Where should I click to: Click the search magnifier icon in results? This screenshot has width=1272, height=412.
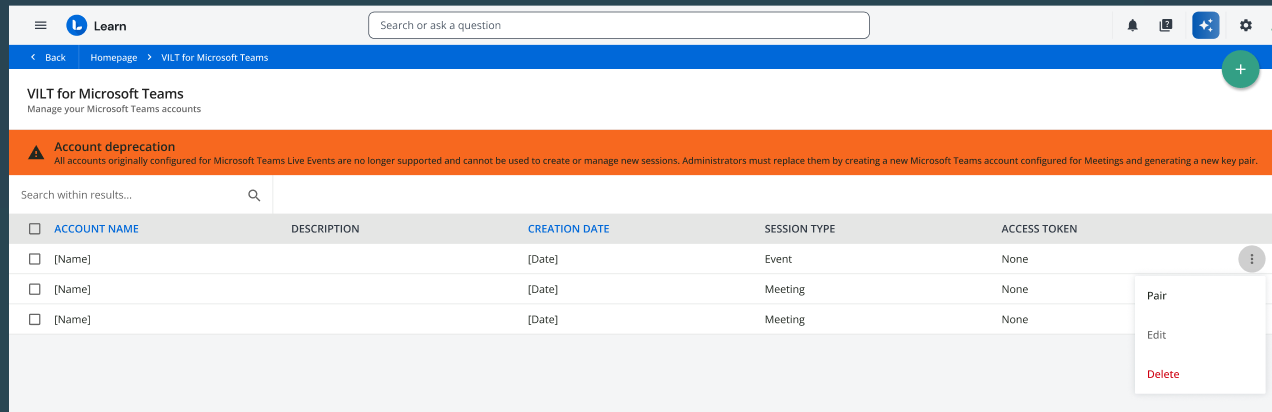click(x=254, y=195)
